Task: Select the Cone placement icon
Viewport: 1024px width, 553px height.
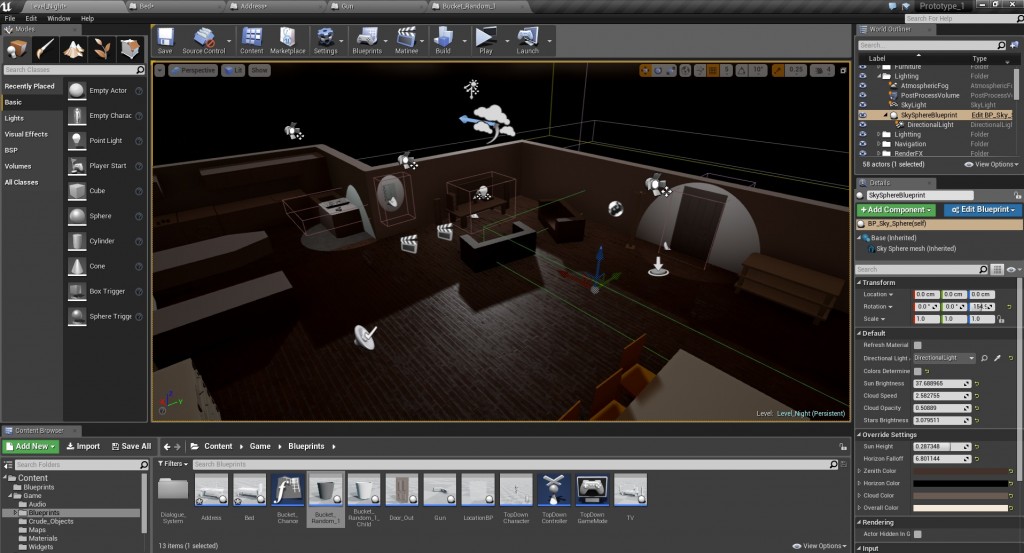Action: (77, 266)
